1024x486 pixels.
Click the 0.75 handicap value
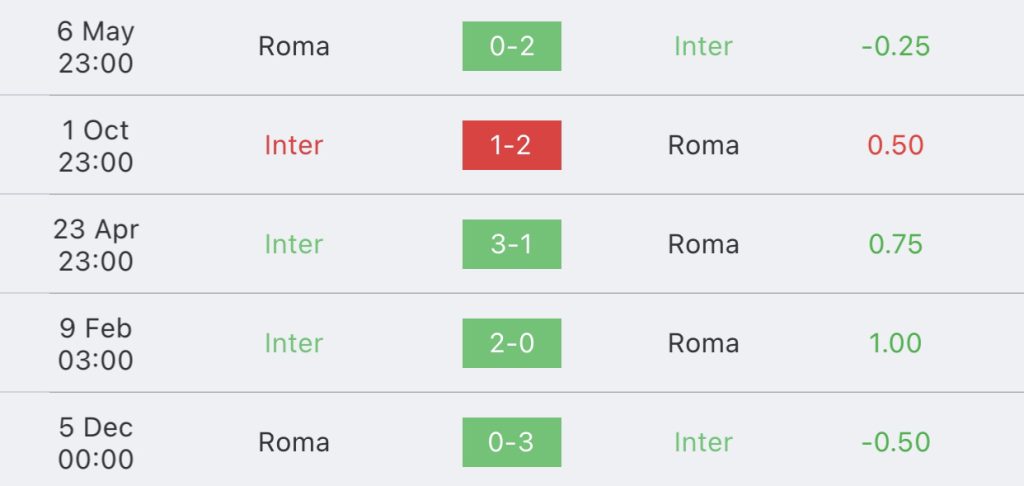(895, 244)
